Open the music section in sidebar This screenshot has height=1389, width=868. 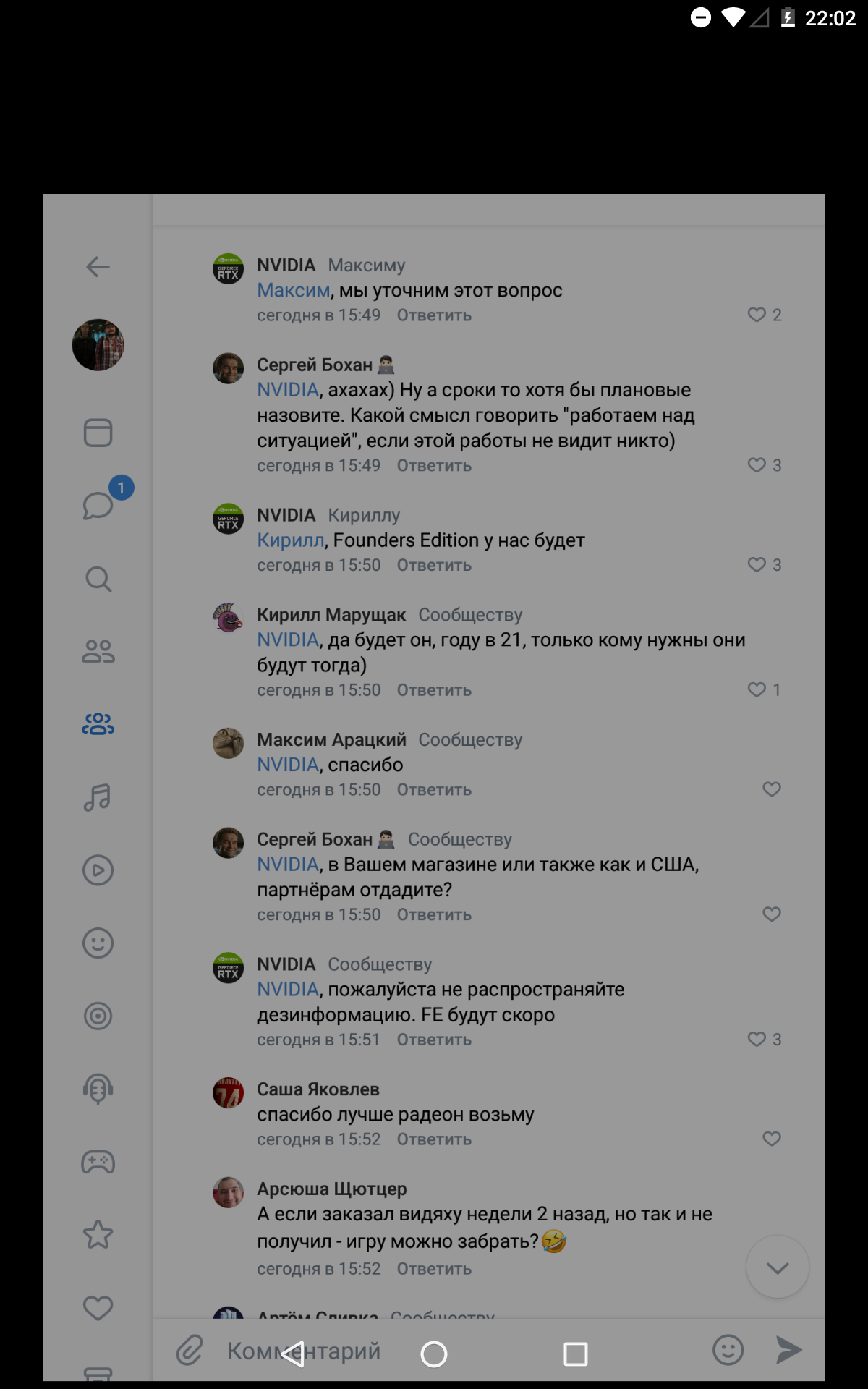click(x=98, y=797)
